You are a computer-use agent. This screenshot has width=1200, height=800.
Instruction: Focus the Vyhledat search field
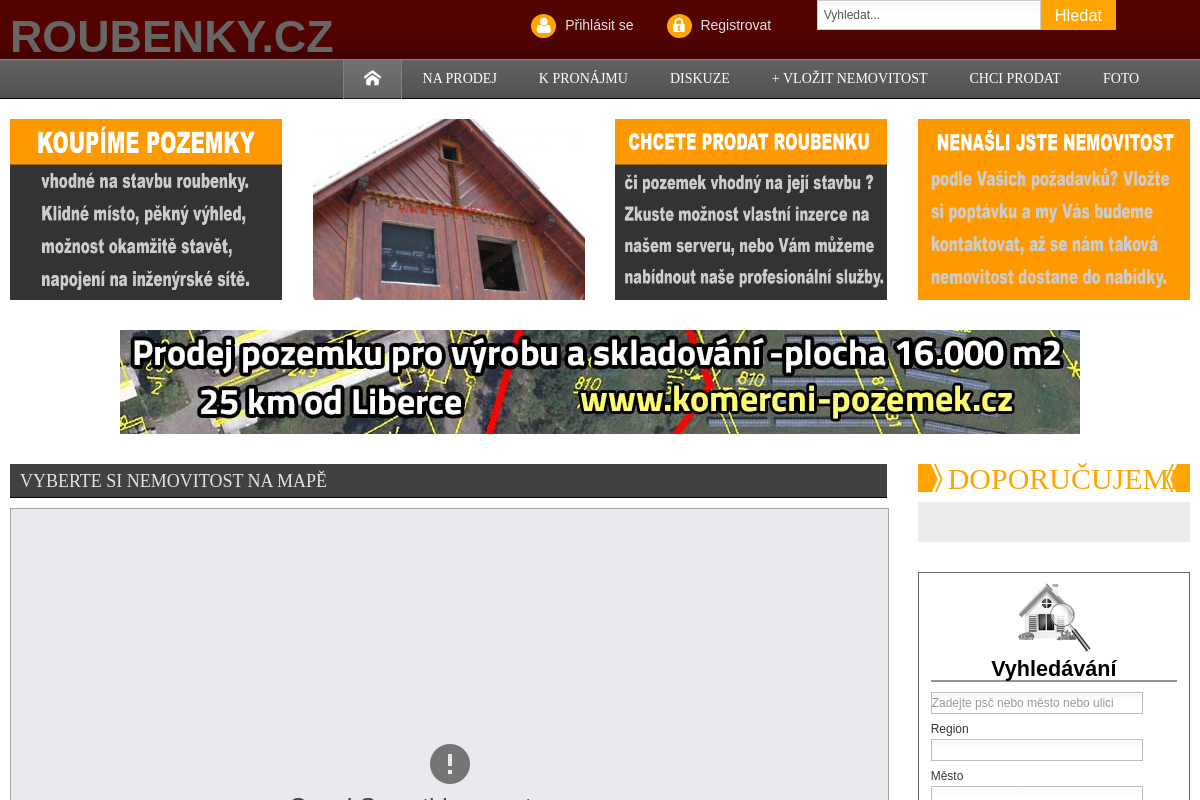point(929,15)
